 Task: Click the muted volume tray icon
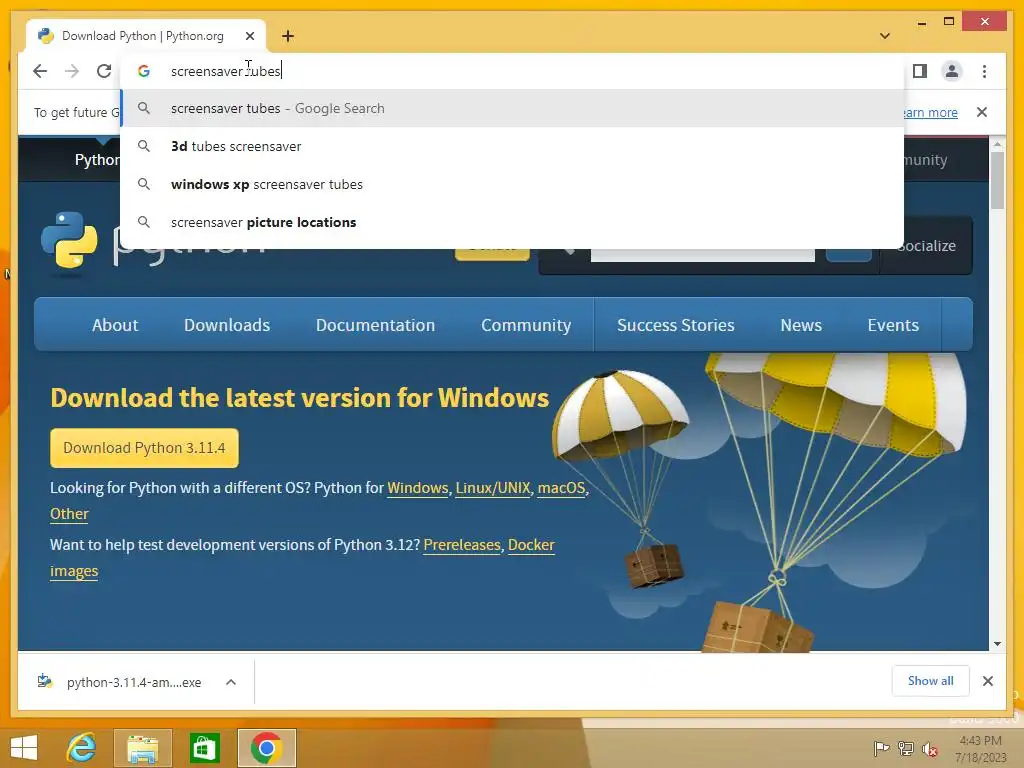coord(930,749)
